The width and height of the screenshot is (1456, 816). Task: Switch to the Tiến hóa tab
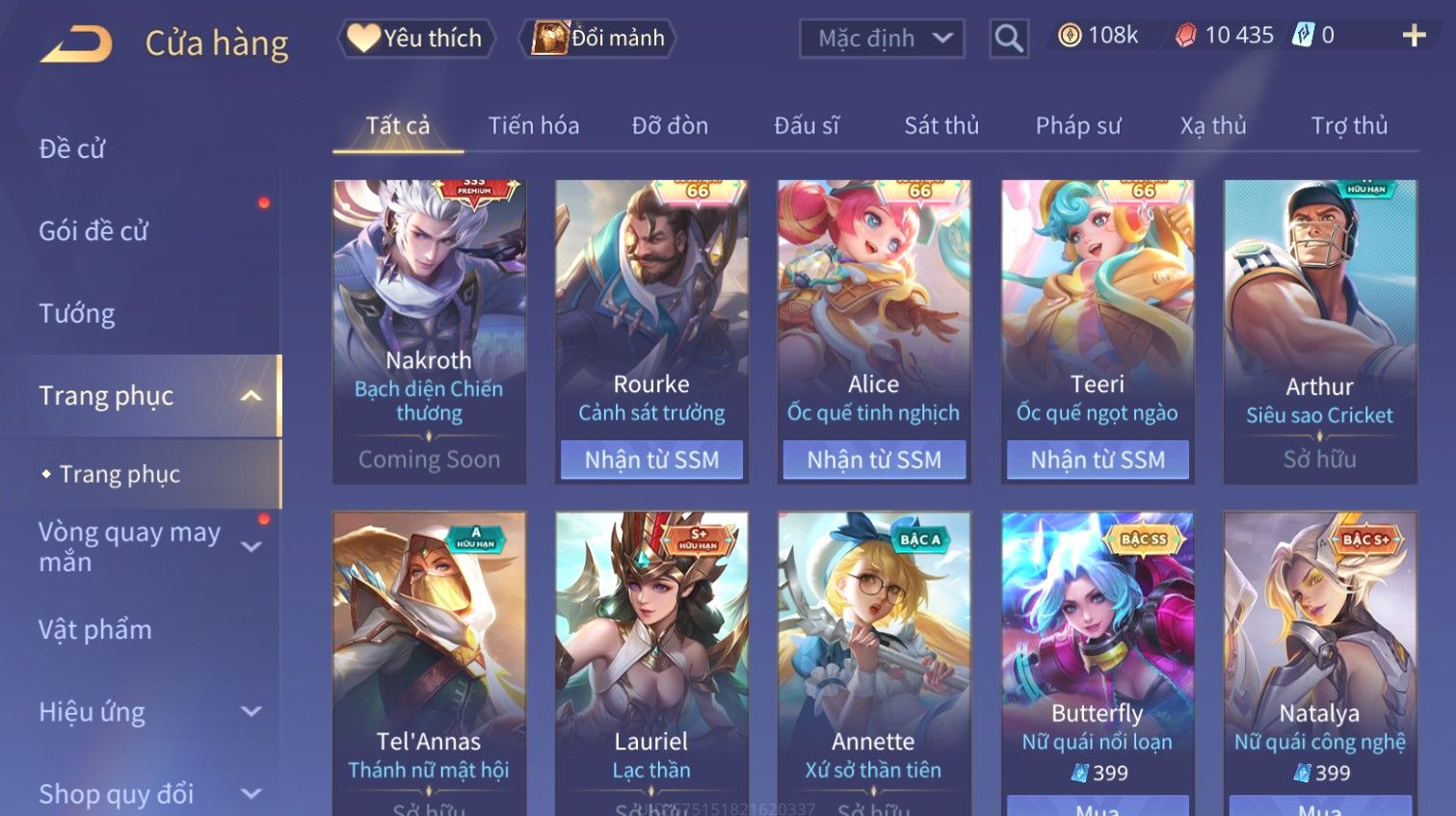point(534,125)
